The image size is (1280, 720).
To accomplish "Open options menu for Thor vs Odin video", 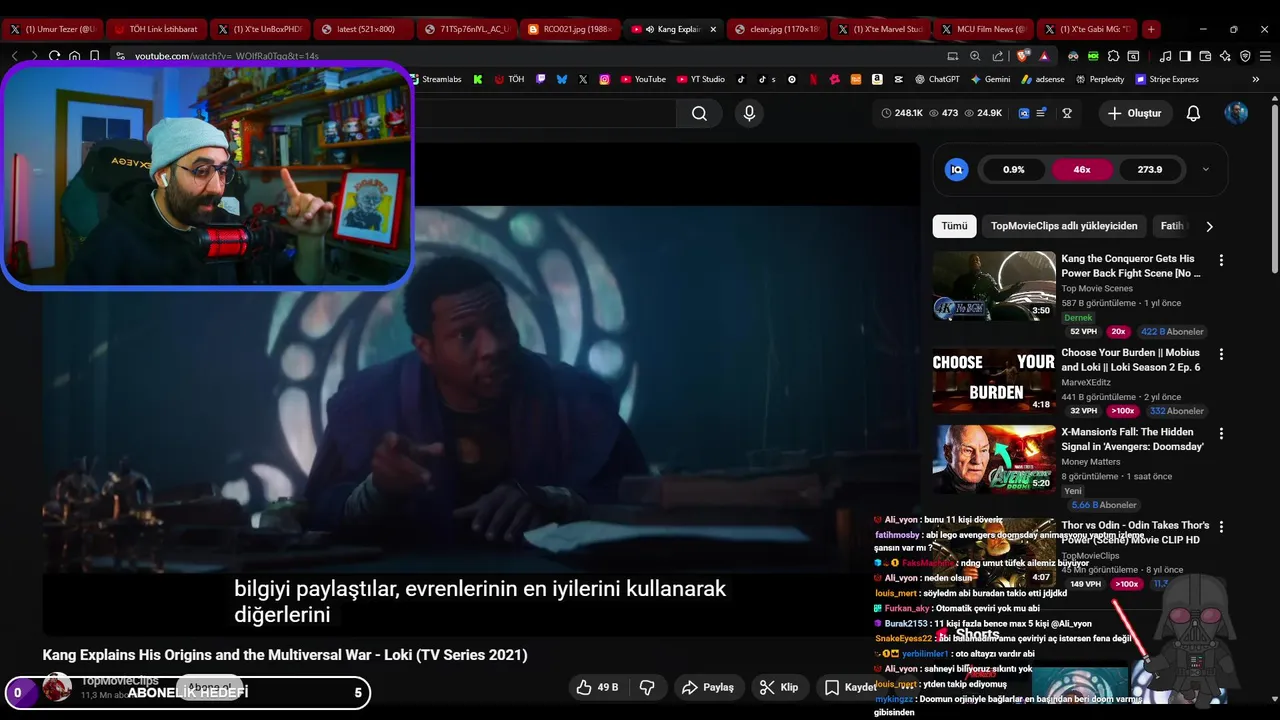I will pyautogui.click(x=1220, y=527).
